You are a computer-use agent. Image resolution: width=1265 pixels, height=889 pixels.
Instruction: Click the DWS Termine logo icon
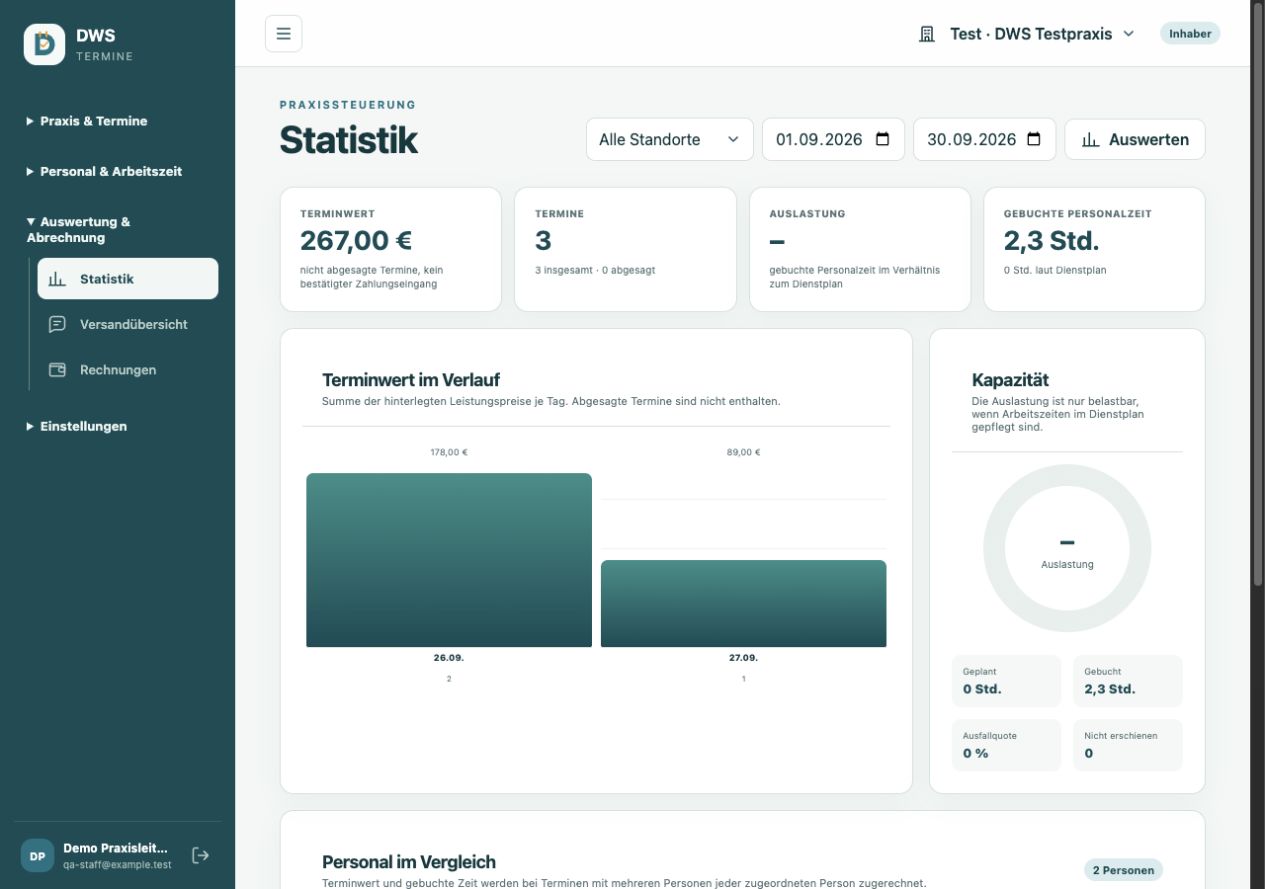44,44
